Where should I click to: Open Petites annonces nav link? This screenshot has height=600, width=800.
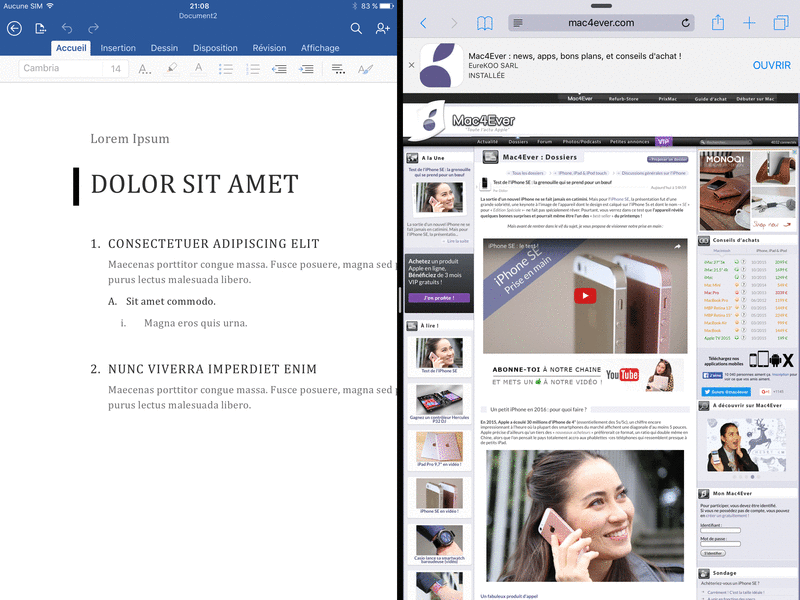[630, 142]
